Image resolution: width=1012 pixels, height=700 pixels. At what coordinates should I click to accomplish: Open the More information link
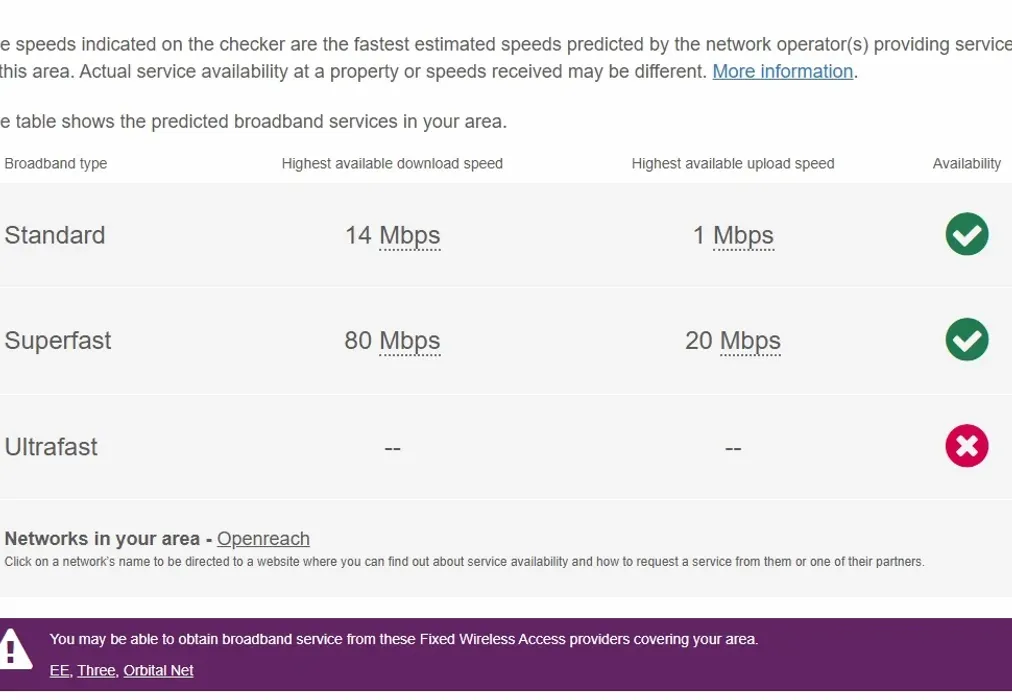(x=782, y=71)
